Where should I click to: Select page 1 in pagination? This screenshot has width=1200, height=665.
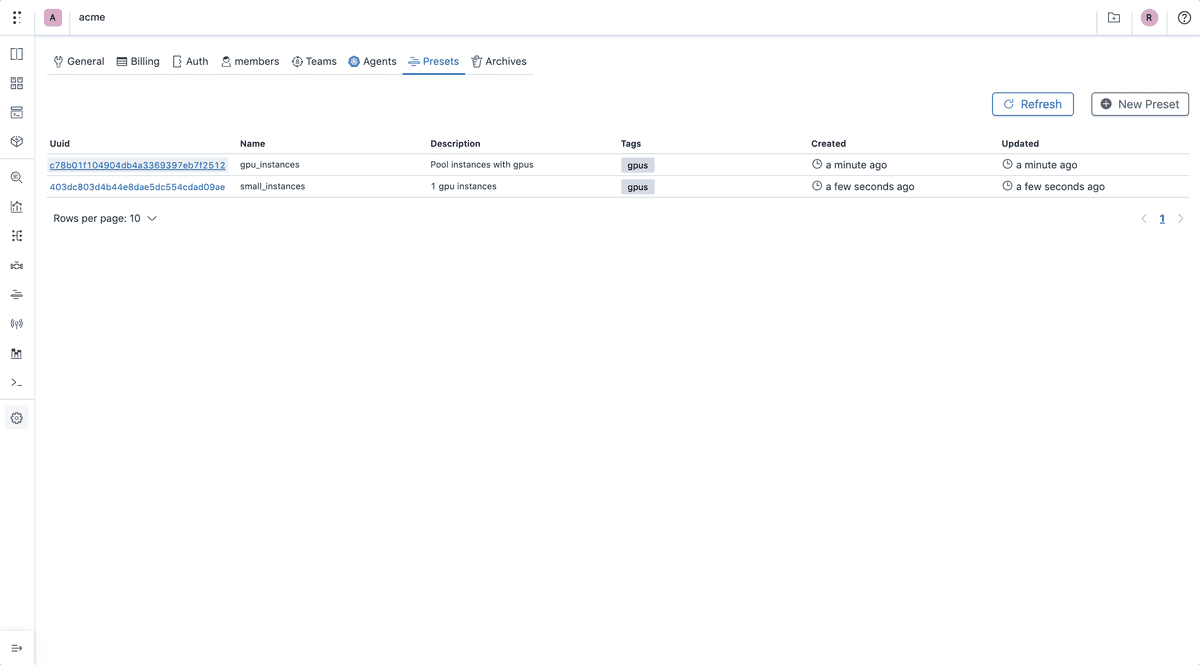pyautogui.click(x=1162, y=219)
